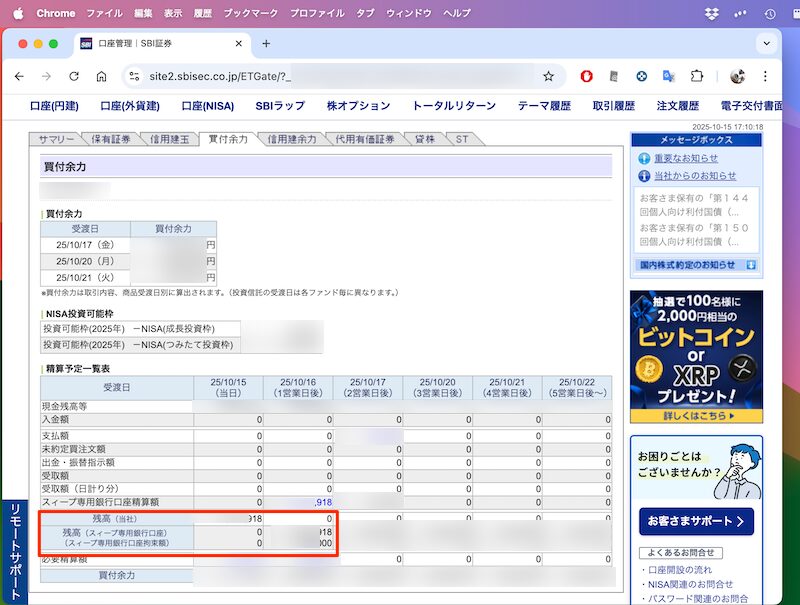This screenshot has width=800, height=605.
Task: Click the リモートサポート side panel
Action: pos(13,550)
